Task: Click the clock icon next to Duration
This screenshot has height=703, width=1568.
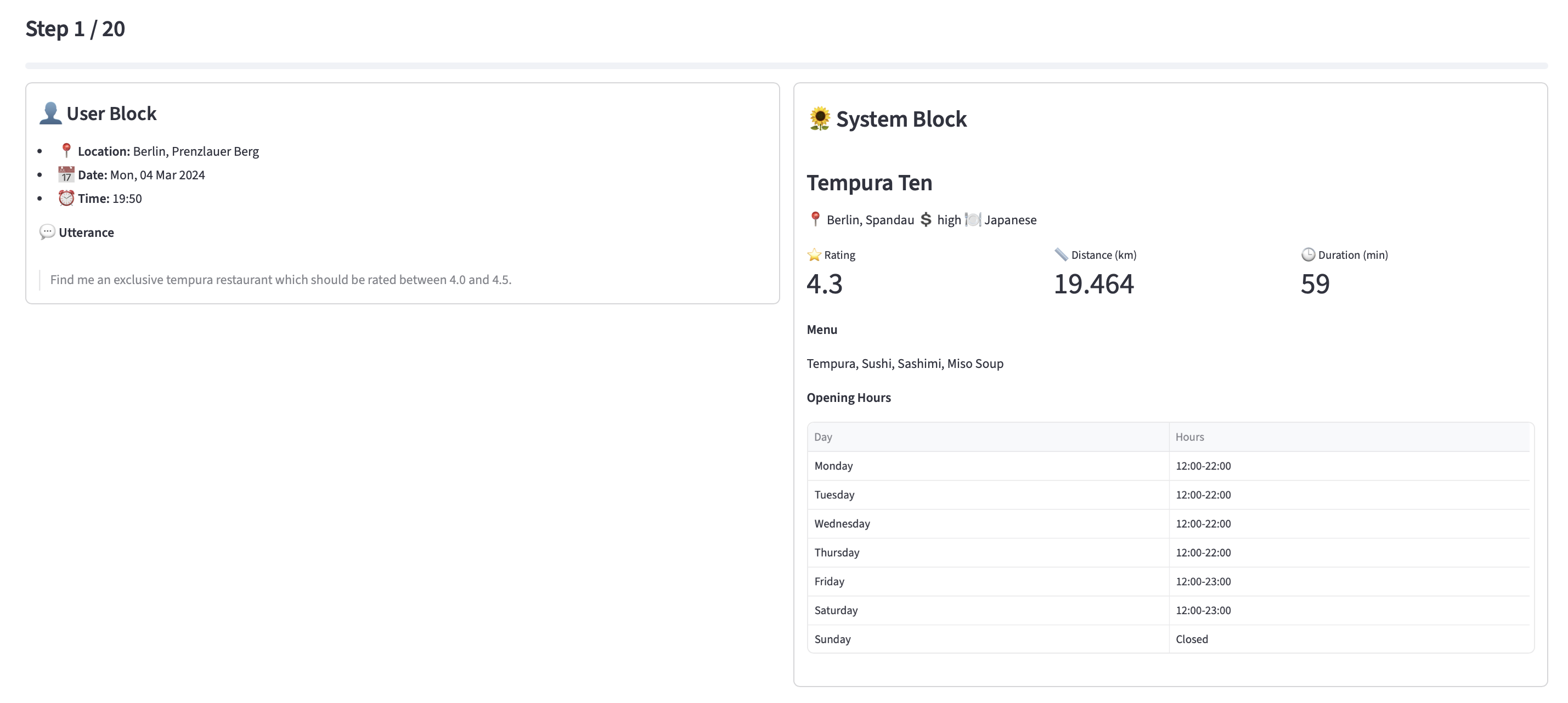Action: [x=1307, y=255]
